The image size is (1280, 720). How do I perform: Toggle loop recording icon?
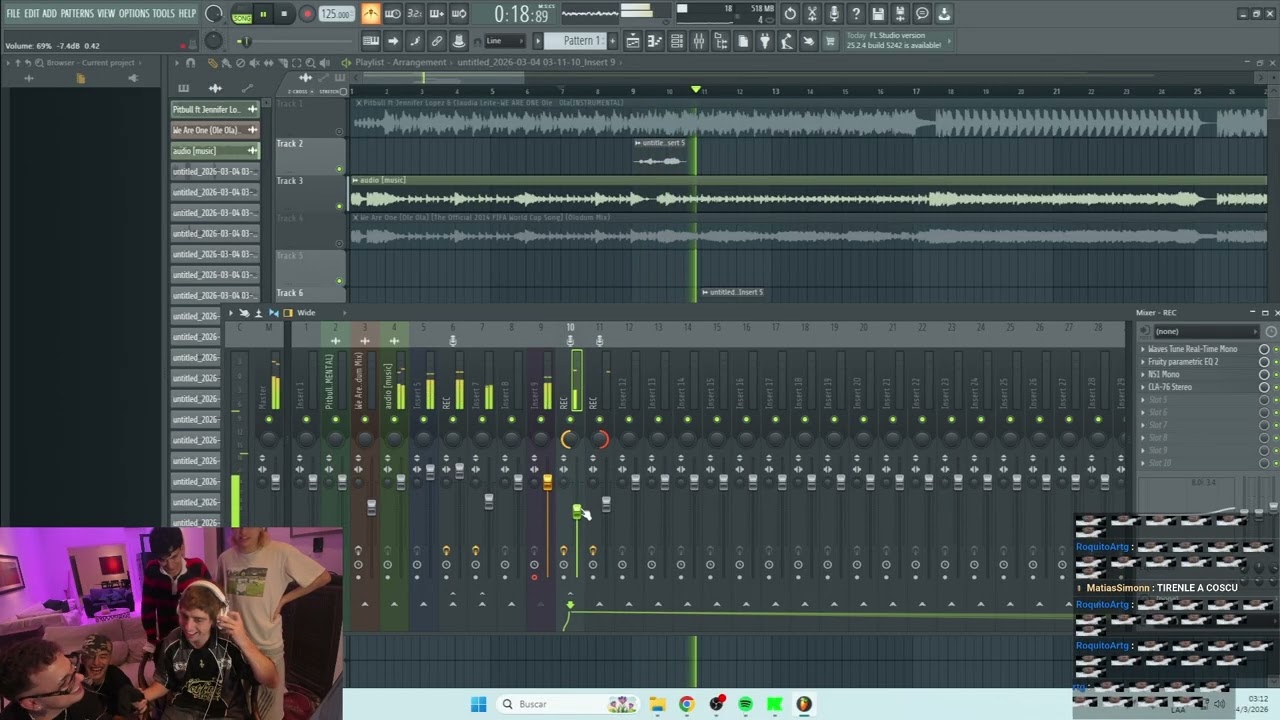tap(459, 14)
